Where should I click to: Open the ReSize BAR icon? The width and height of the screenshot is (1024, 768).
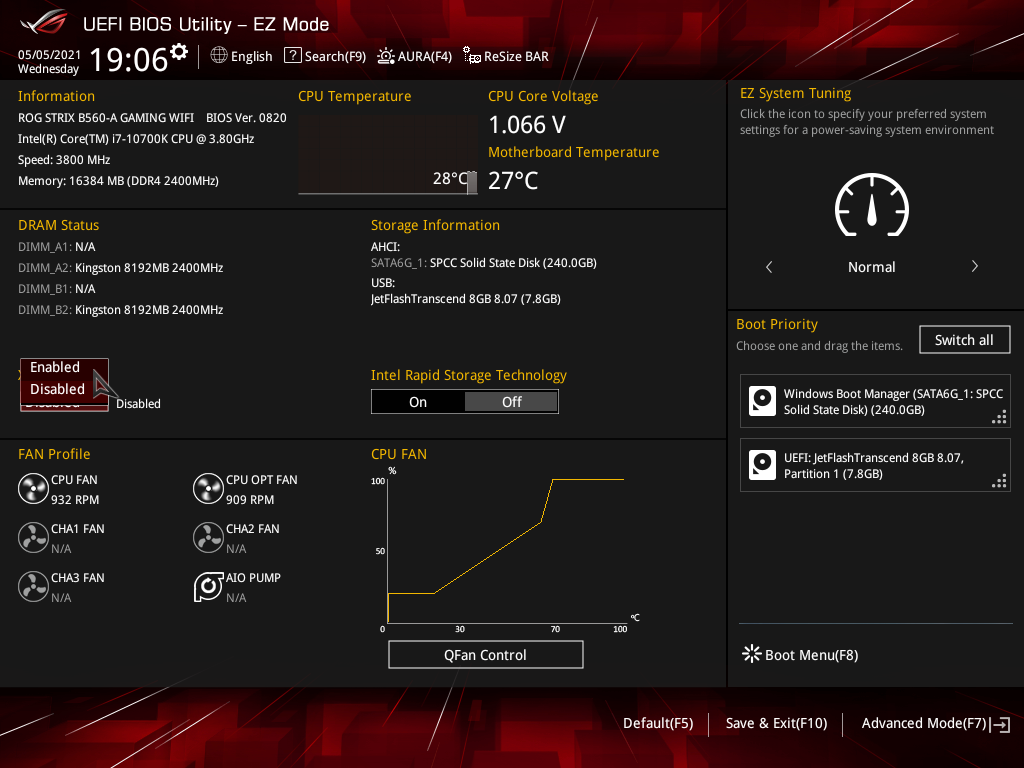tap(472, 56)
